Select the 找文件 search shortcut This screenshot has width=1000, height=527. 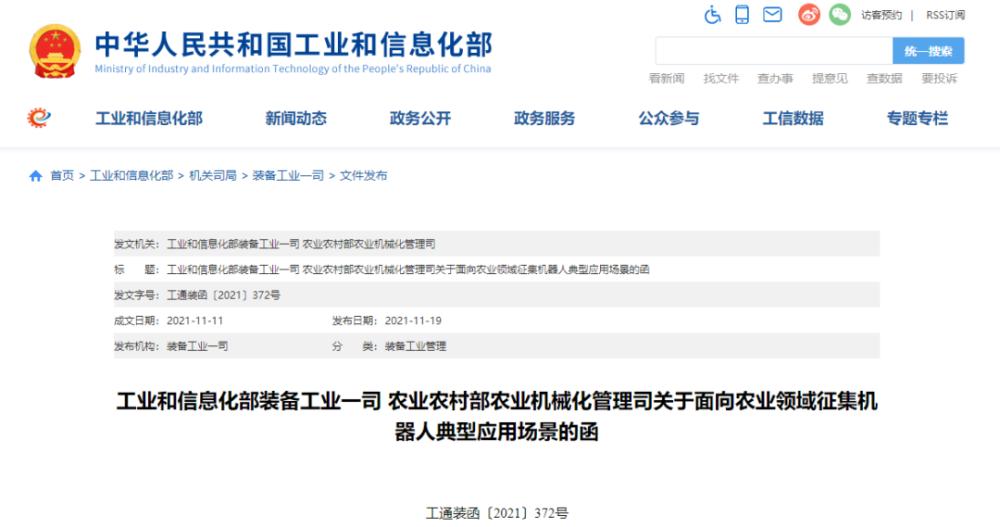point(721,78)
